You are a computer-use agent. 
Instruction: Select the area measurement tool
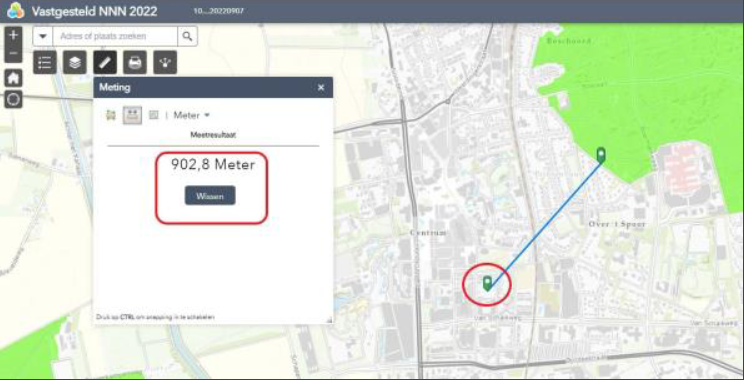111,115
